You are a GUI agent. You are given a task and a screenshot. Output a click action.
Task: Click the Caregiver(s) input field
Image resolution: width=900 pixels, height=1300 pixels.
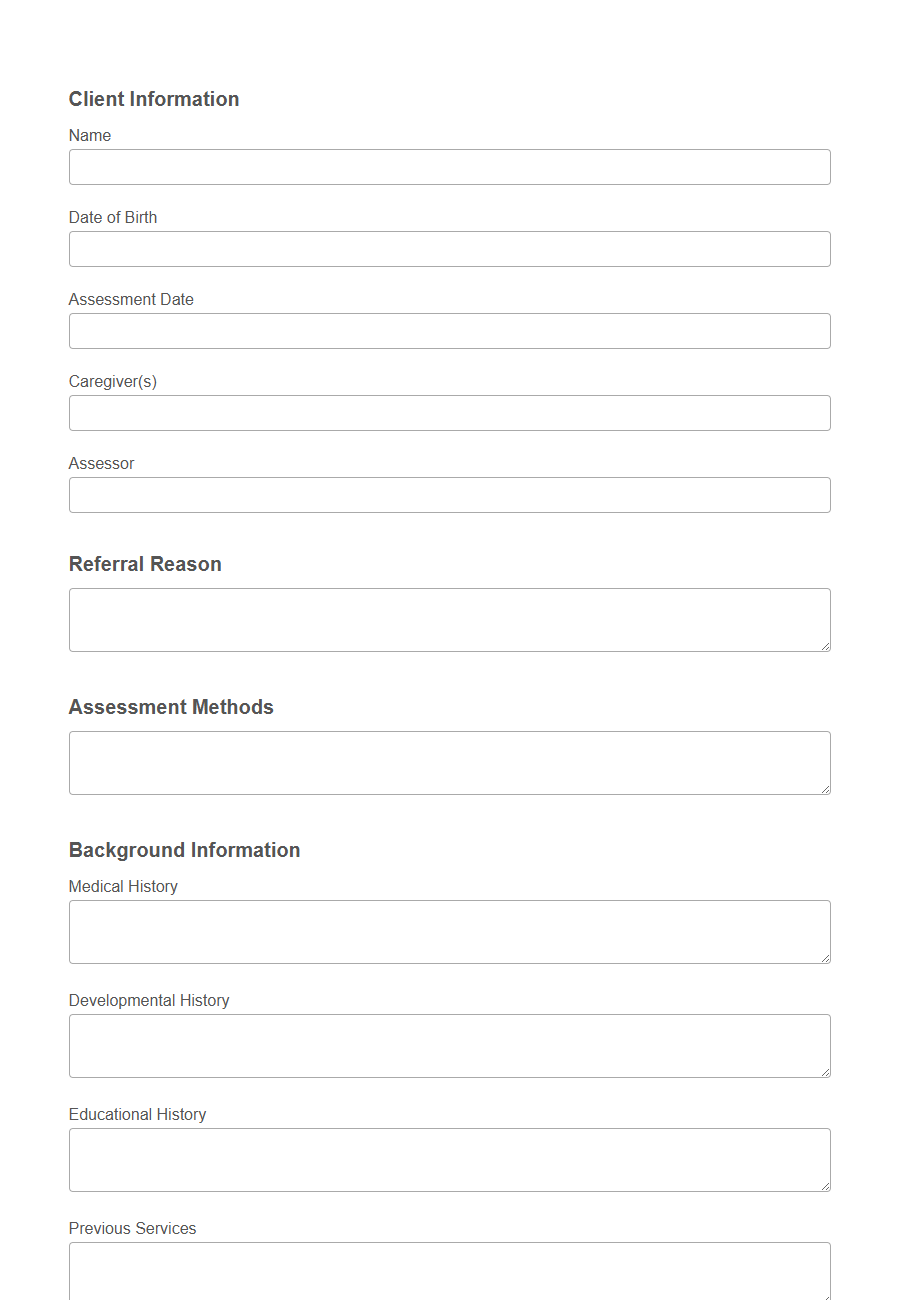449,412
